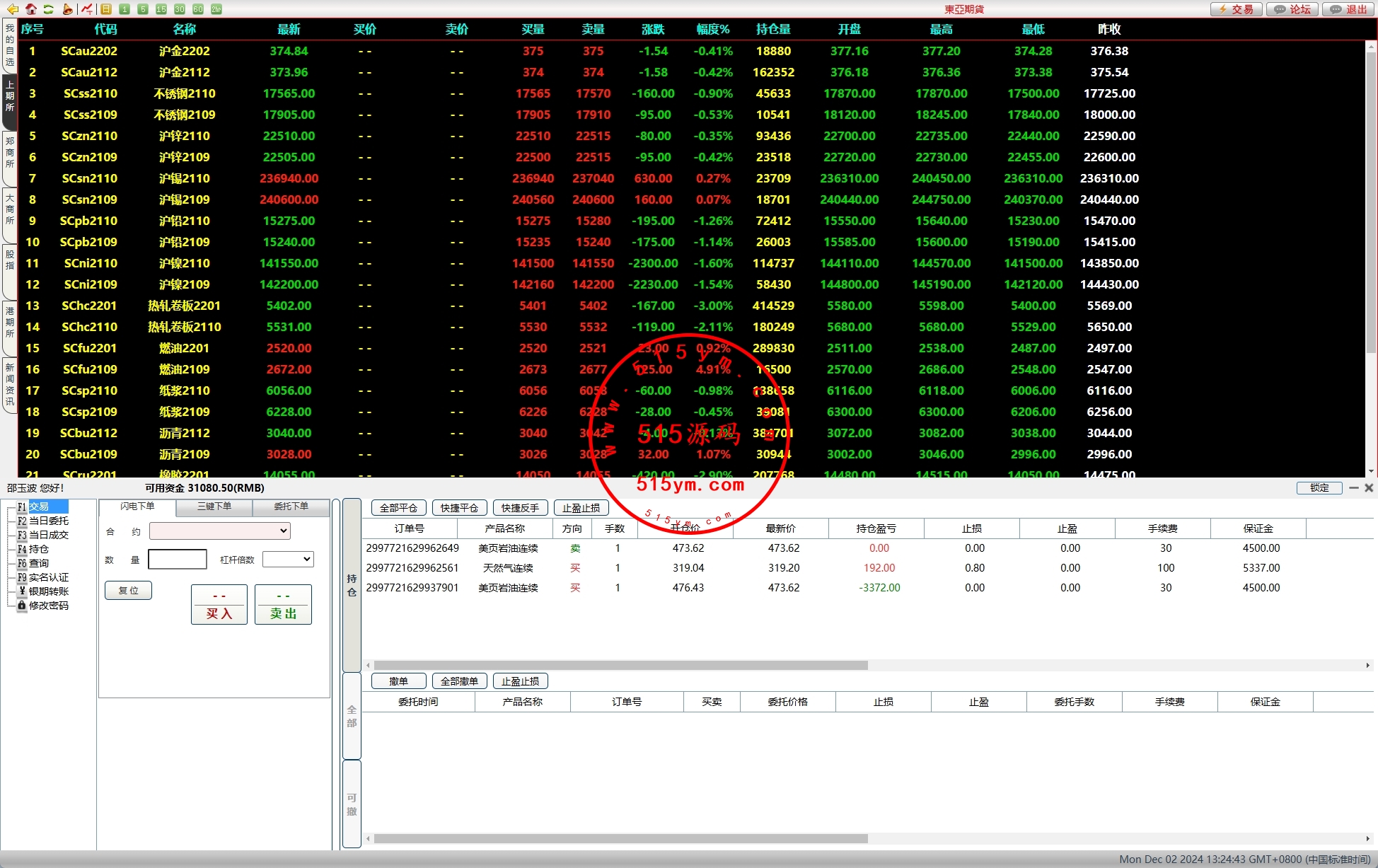Image resolution: width=1378 pixels, height=868 pixels.
Task: Click the 全部平仓 button
Action: (x=398, y=508)
